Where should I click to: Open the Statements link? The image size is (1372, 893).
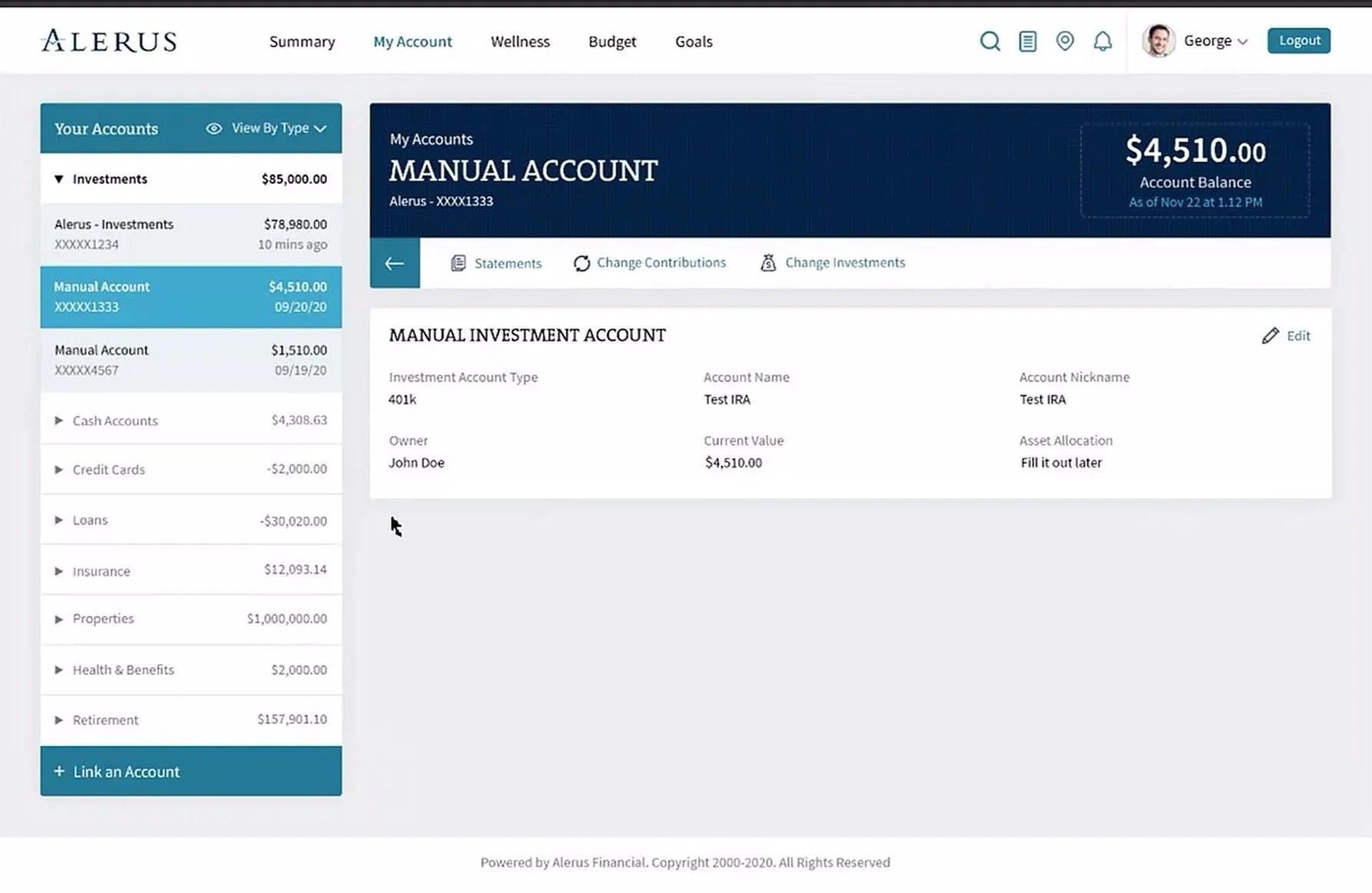(x=508, y=263)
